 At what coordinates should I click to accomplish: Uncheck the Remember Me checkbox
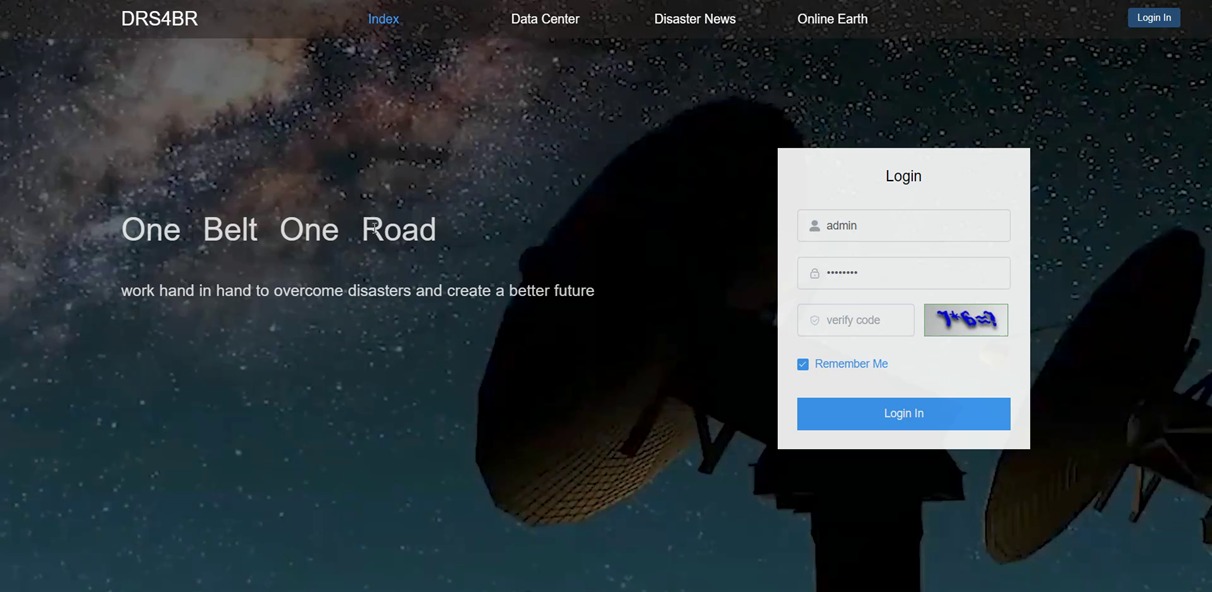(x=802, y=364)
